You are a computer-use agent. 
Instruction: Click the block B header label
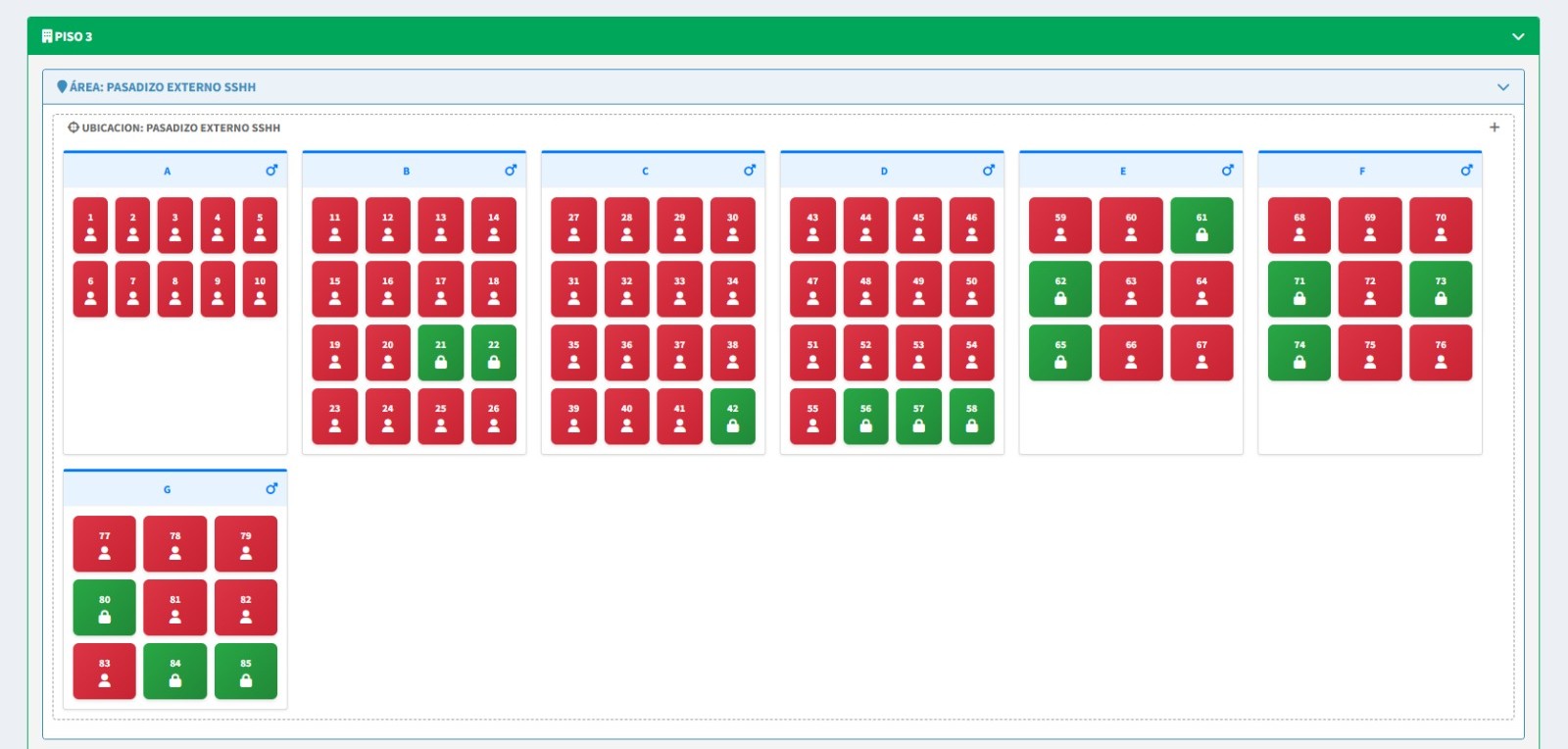[x=406, y=171]
